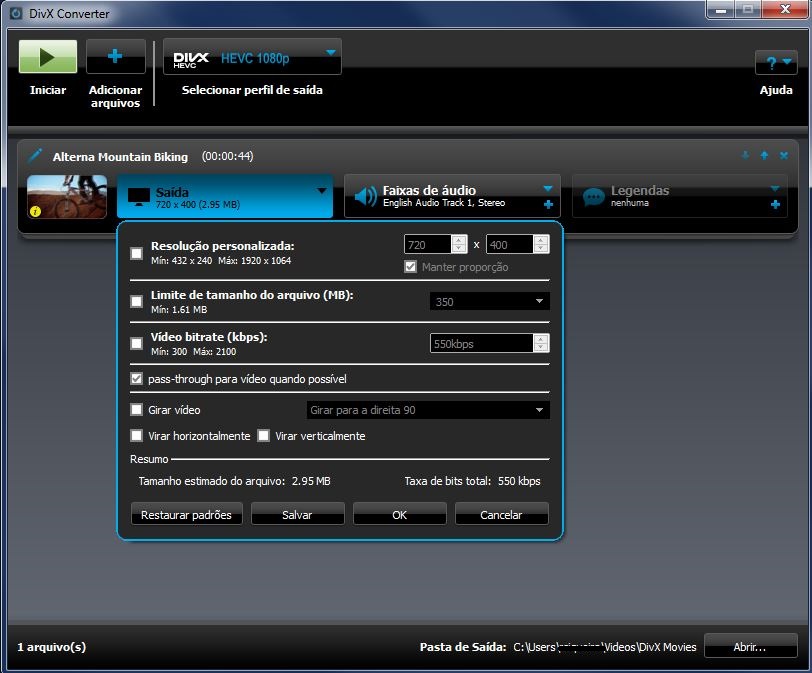Viewport: 812px width, 673px height.
Task: Open the Ajuda dropdown arrow
Action: (x=787, y=62)
